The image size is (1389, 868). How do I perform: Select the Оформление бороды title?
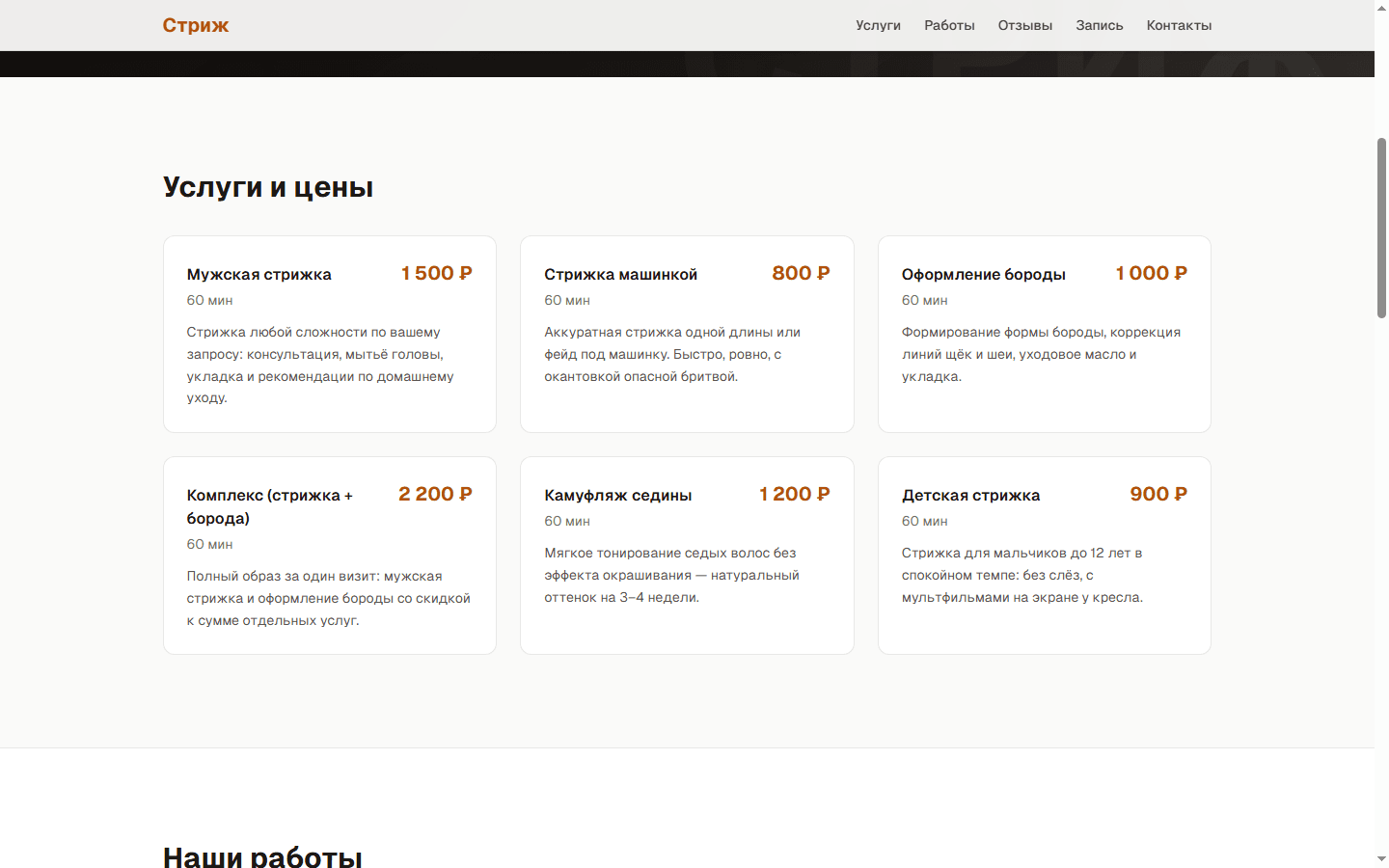tap(984, 274)
